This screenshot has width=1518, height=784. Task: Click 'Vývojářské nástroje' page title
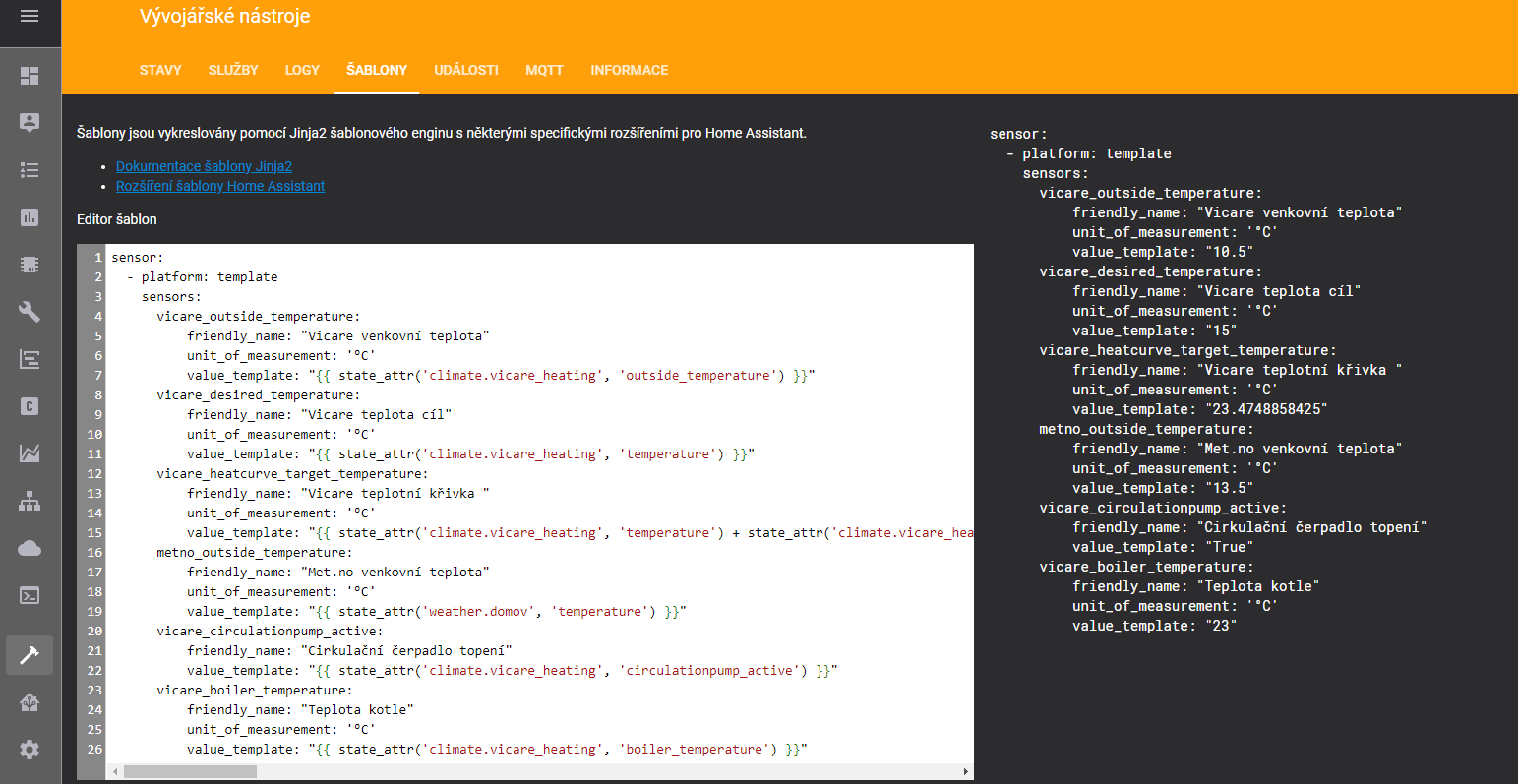[225, 16]
